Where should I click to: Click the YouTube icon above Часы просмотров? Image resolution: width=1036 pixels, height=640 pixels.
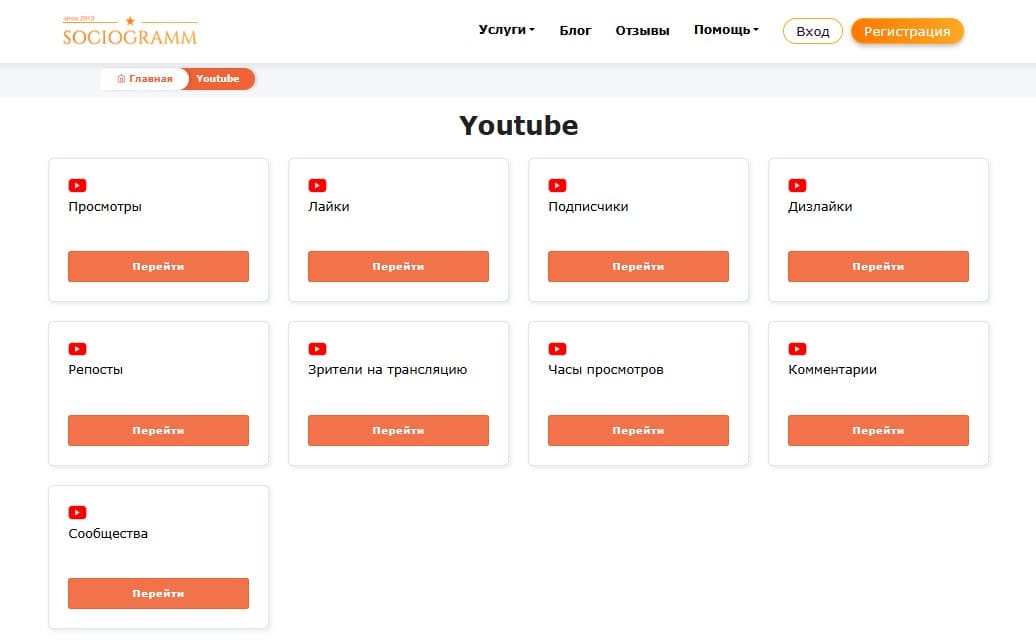click(557, 349)
